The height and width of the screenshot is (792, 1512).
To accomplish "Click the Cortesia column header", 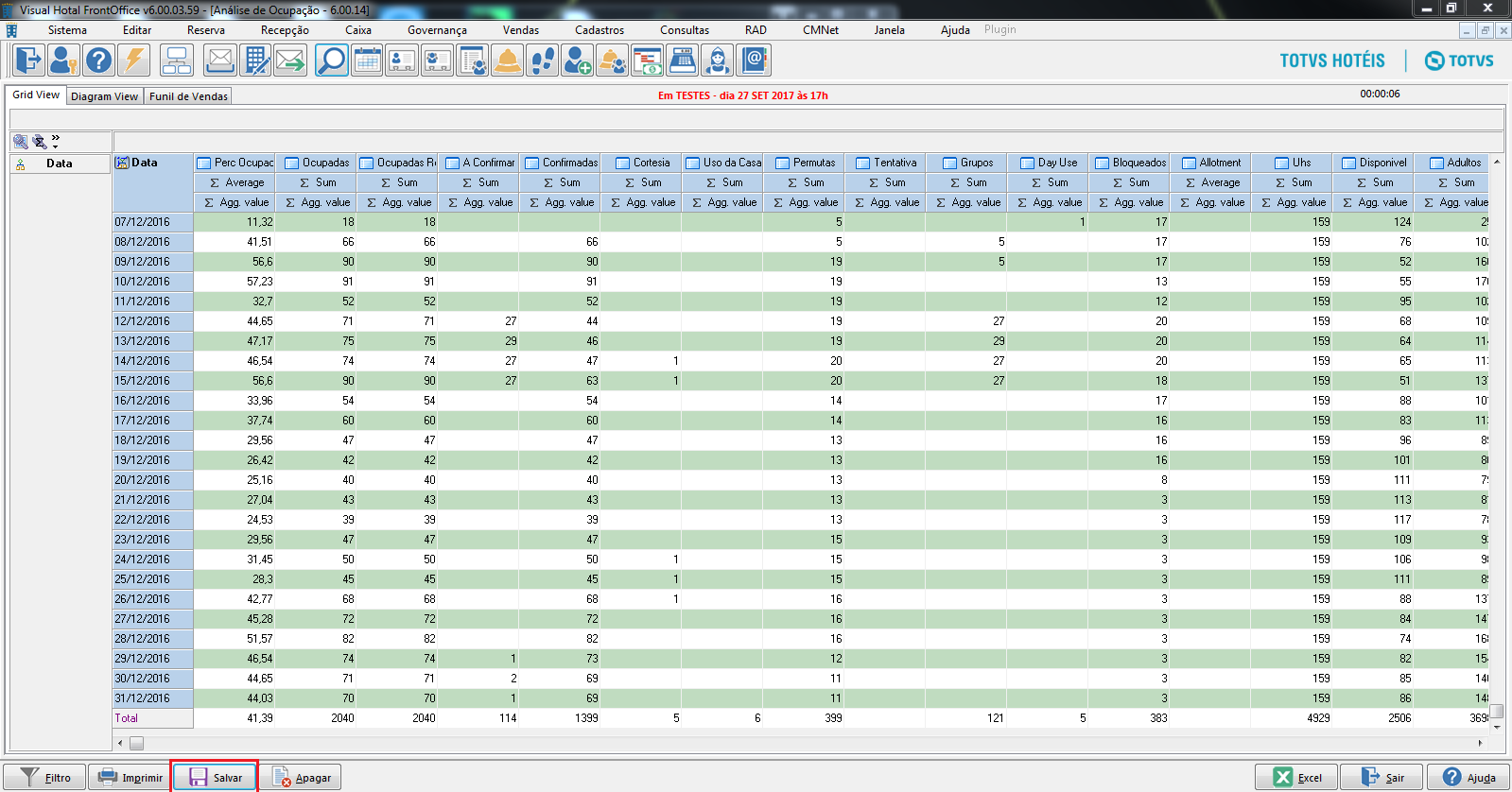I will [x=640, y=163].
